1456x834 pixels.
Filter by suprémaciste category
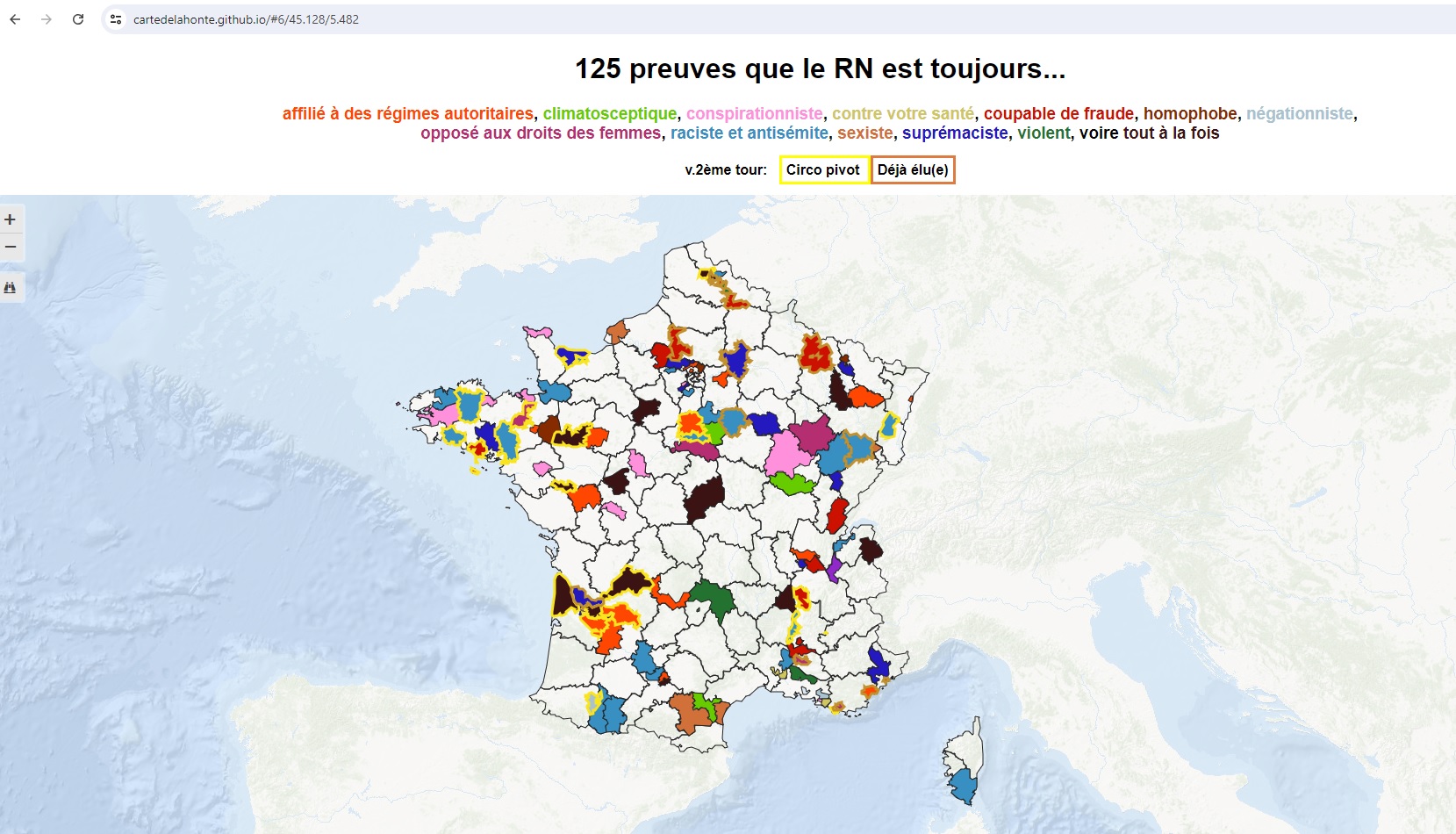(955, 133)
